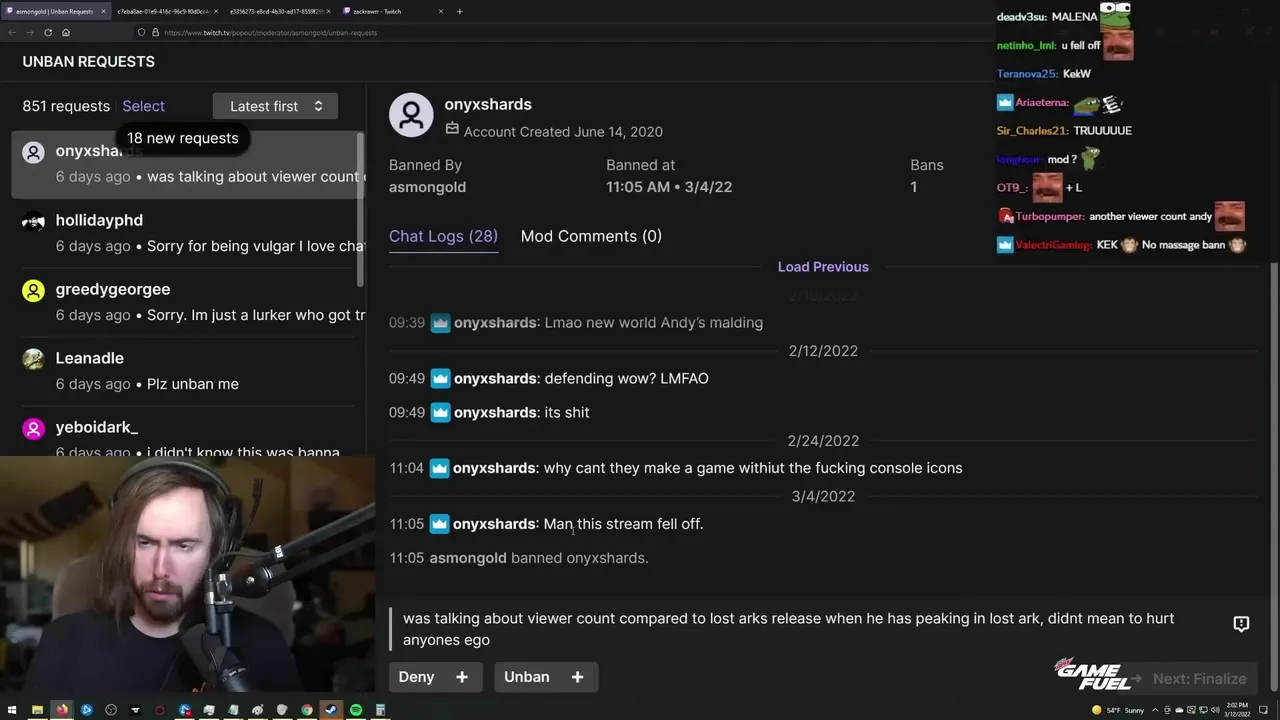The height and width of the screenshot is (720, 1280).
Task: Open the hollidayphd unban request
Action: (x=183, y=233)
